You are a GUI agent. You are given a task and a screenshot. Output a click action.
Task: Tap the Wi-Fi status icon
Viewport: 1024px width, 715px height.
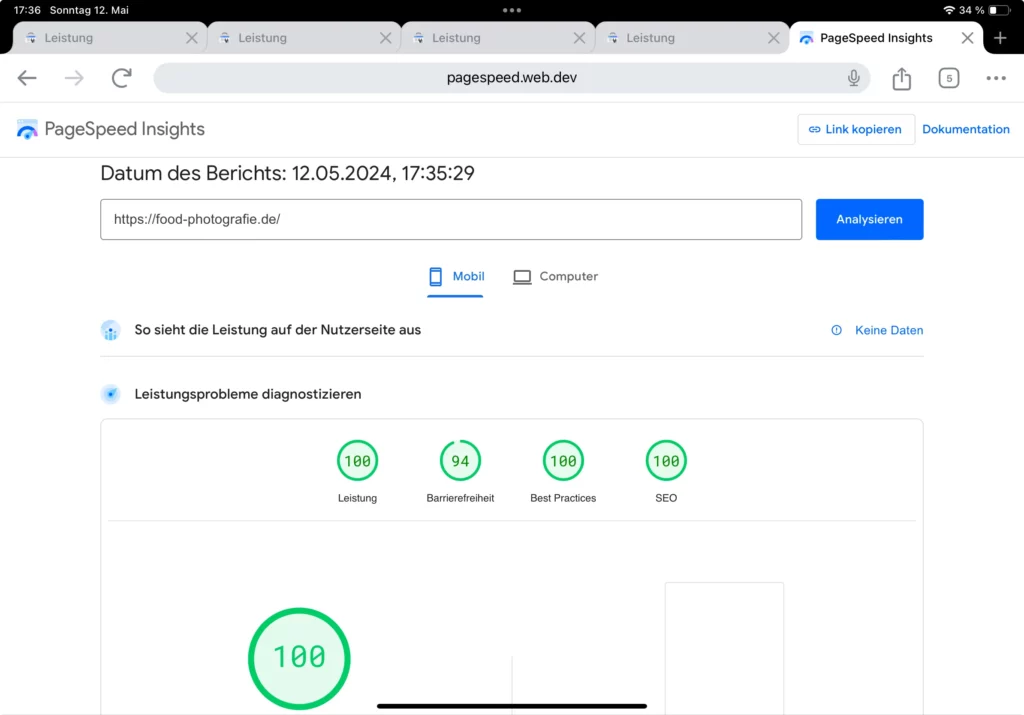point(949,10)
